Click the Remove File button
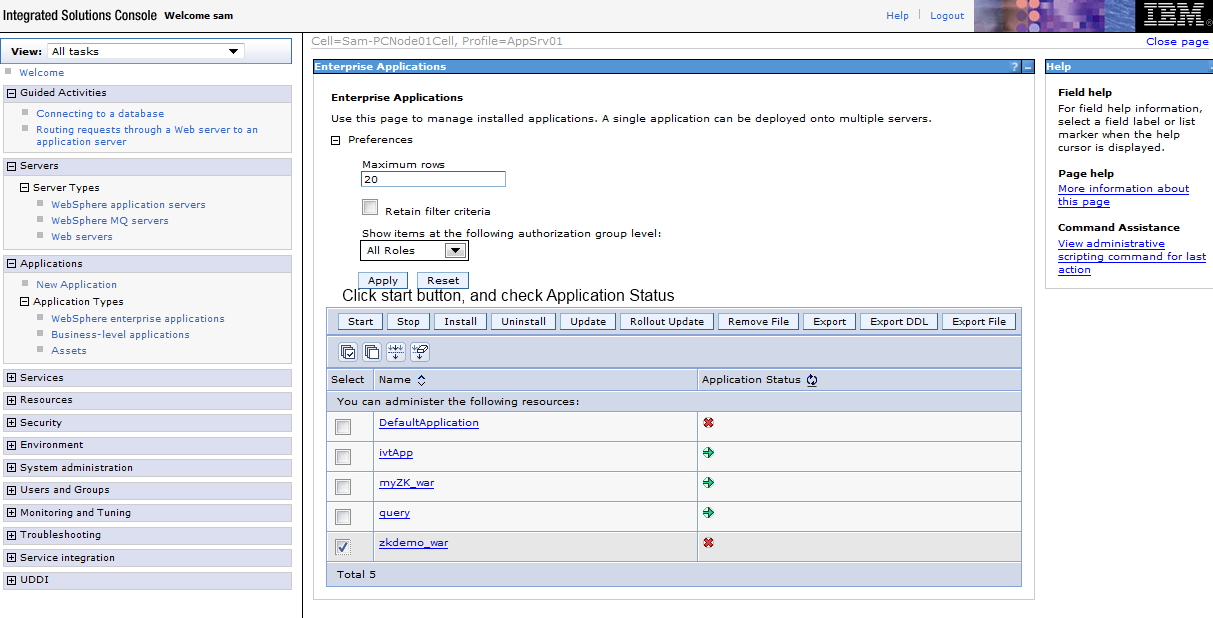 click(758, 322)
